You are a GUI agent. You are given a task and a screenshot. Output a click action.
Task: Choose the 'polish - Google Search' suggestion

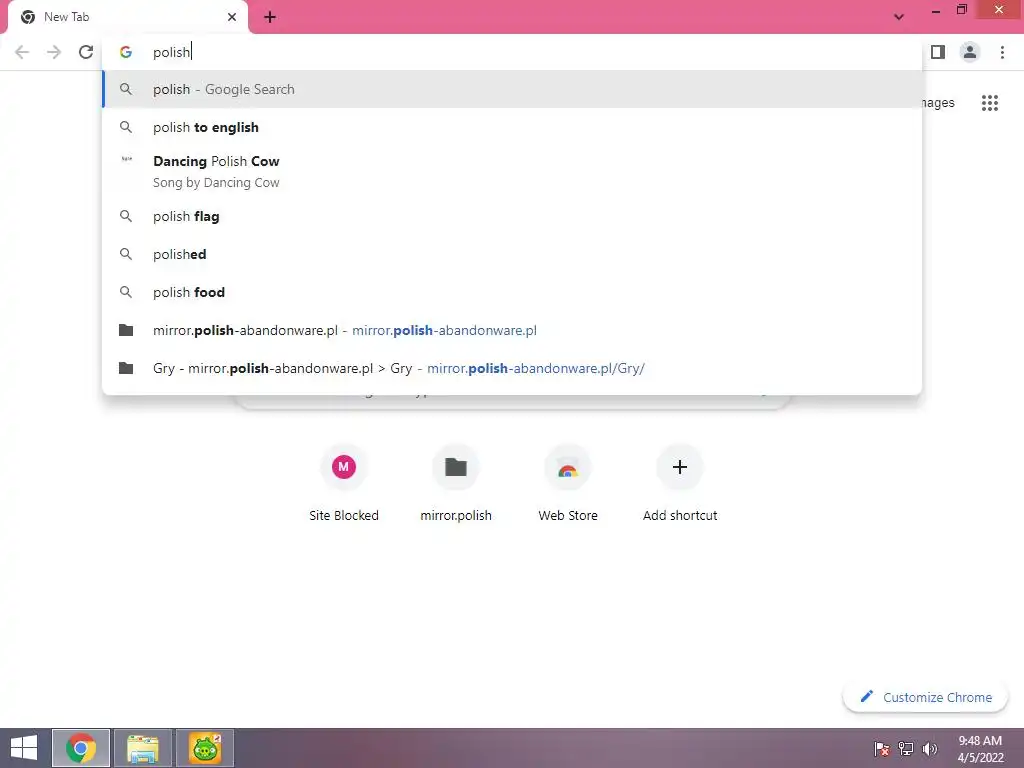point(512,89)
